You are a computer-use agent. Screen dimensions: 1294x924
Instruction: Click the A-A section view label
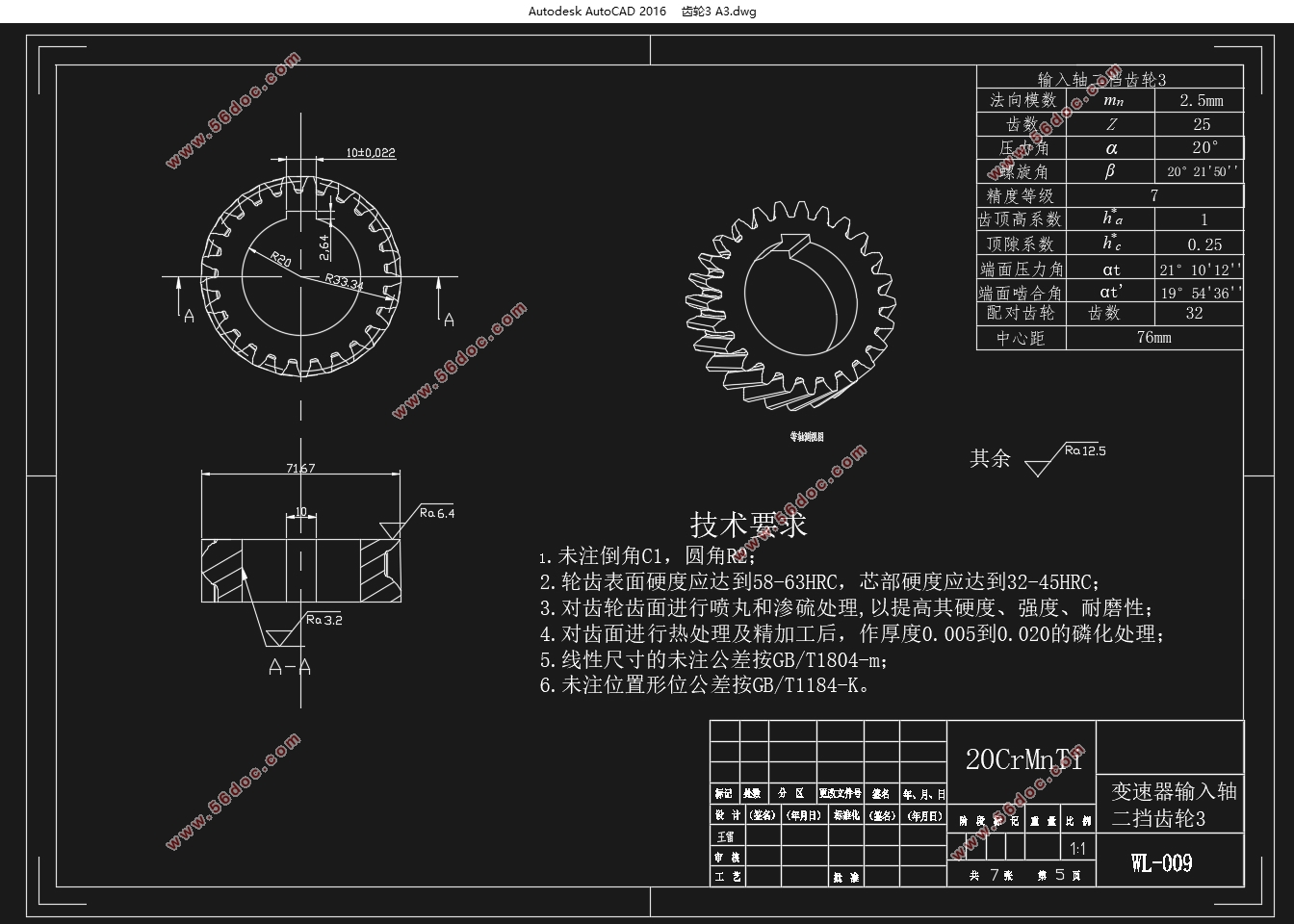289,667
